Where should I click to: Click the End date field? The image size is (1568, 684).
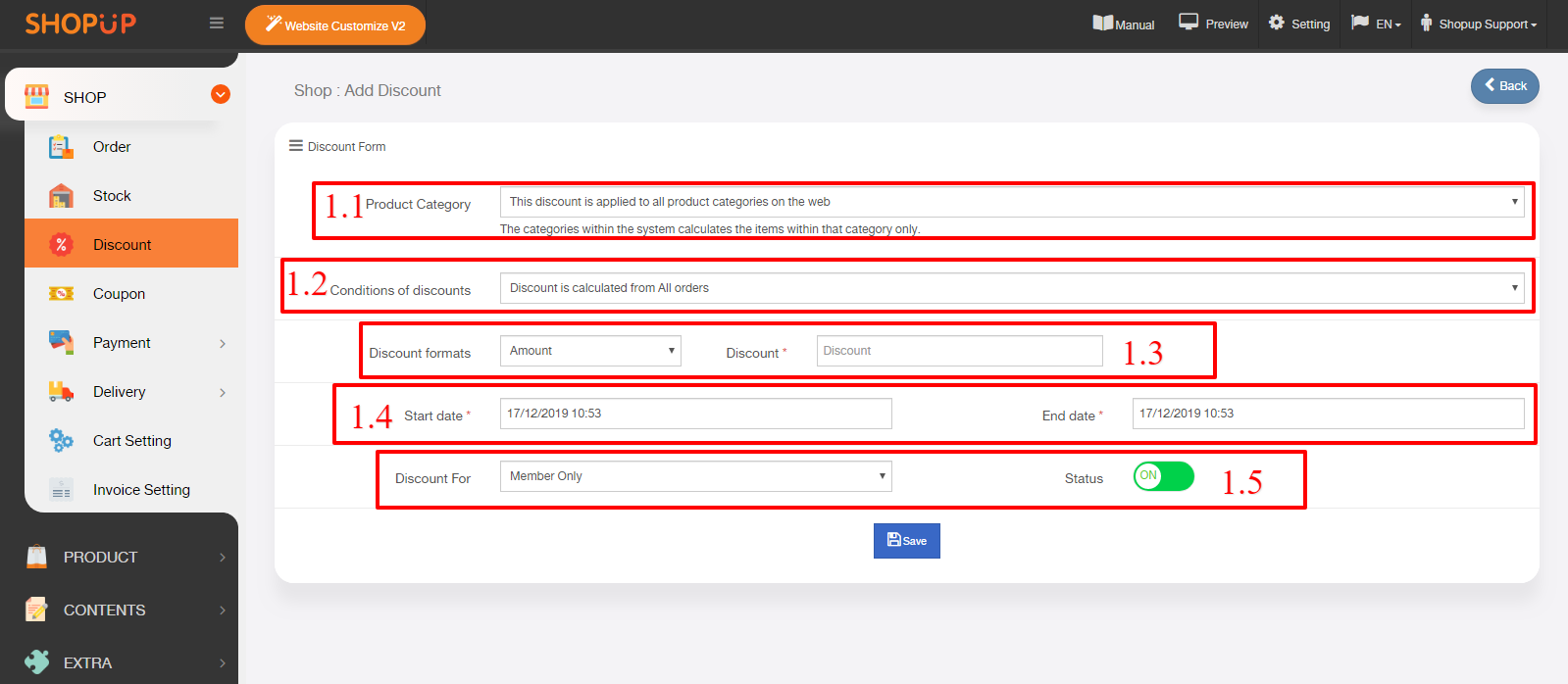click(x=1329, y=414)
